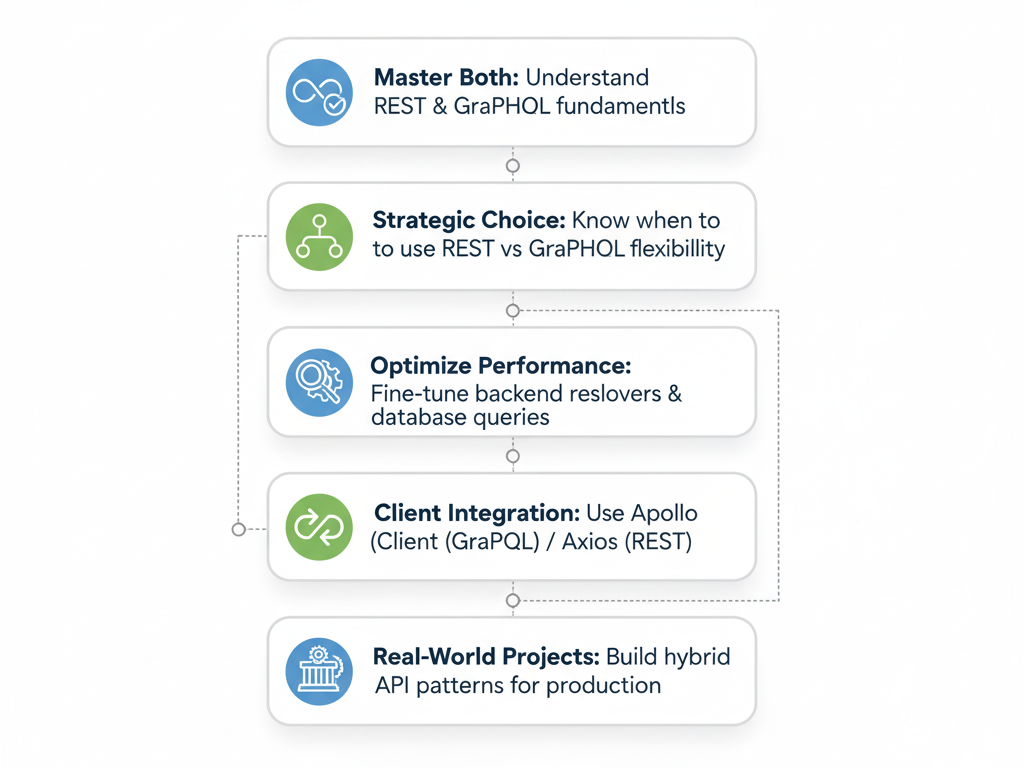Click the circle node on the left dashed line
The image size is (1024, 768).
click(238, 529)
